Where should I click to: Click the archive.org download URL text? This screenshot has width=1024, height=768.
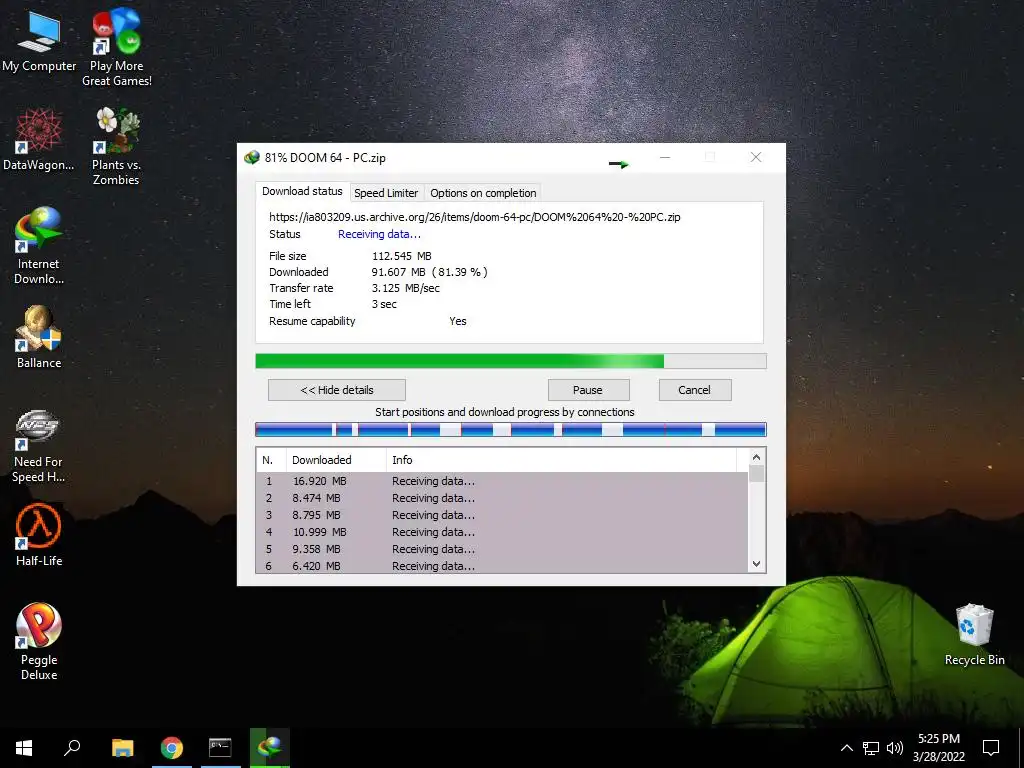(475, 217)
